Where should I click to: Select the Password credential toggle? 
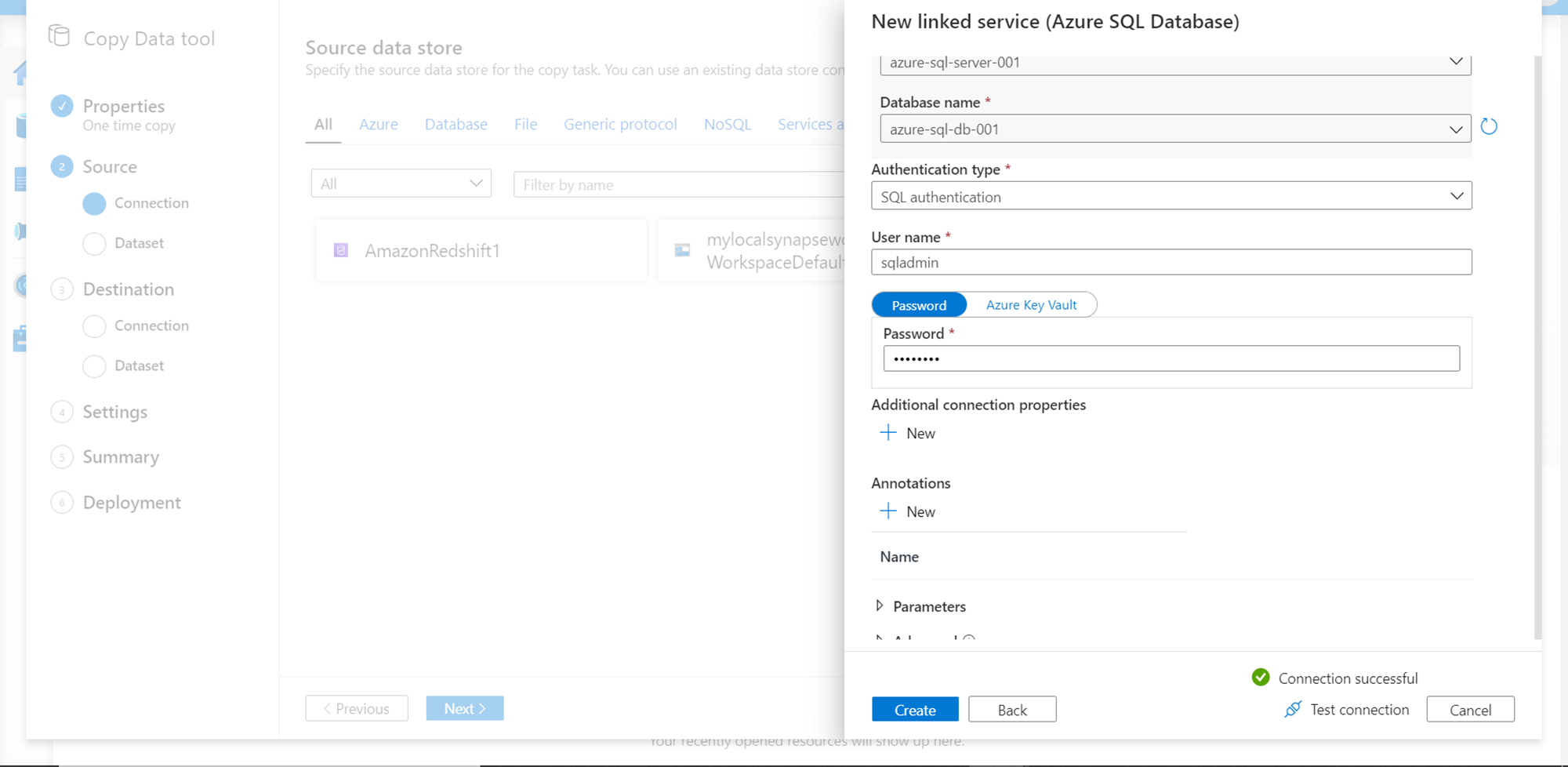(919, 305)
